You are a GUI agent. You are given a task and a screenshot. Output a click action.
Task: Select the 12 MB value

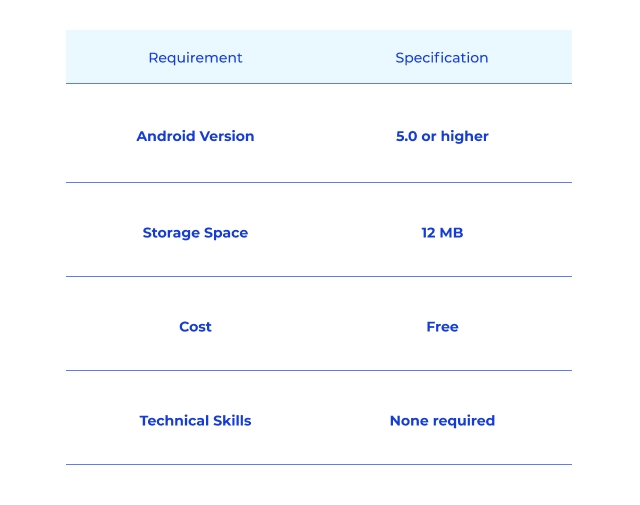pyautogui.click(x=442, y=233)
